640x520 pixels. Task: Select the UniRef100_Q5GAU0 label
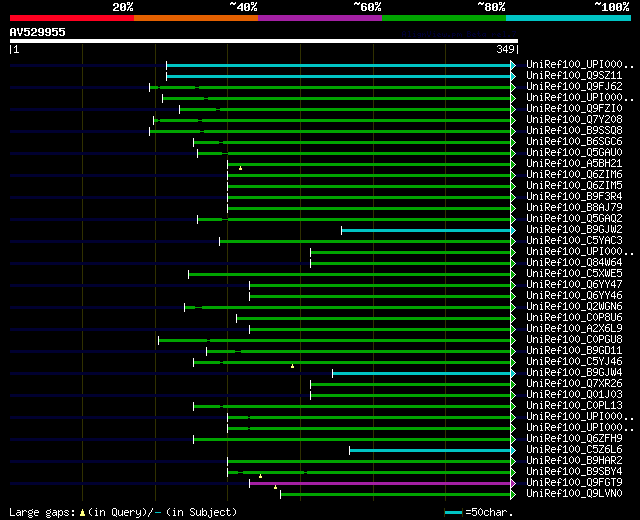(x=574, y=153)
